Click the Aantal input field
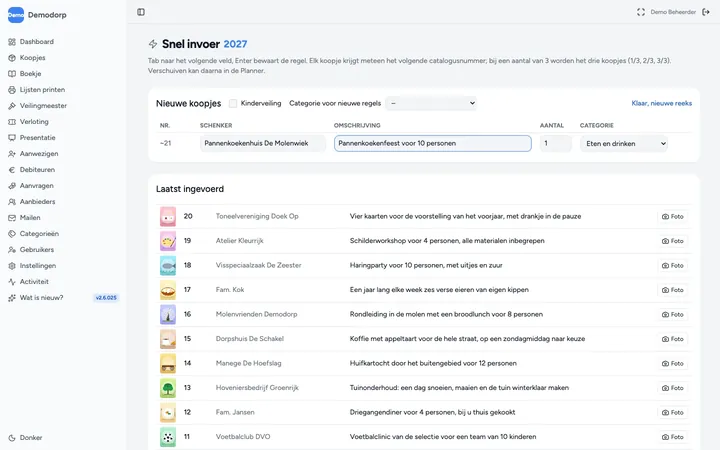Screen dimensions: 720x450 pyautogui.click(x=556, y=143)
